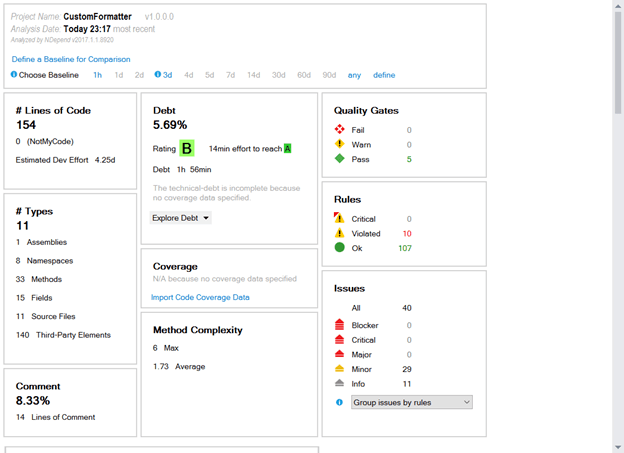Click the vertical scrollbar down arrow

(x=616, y=446)
